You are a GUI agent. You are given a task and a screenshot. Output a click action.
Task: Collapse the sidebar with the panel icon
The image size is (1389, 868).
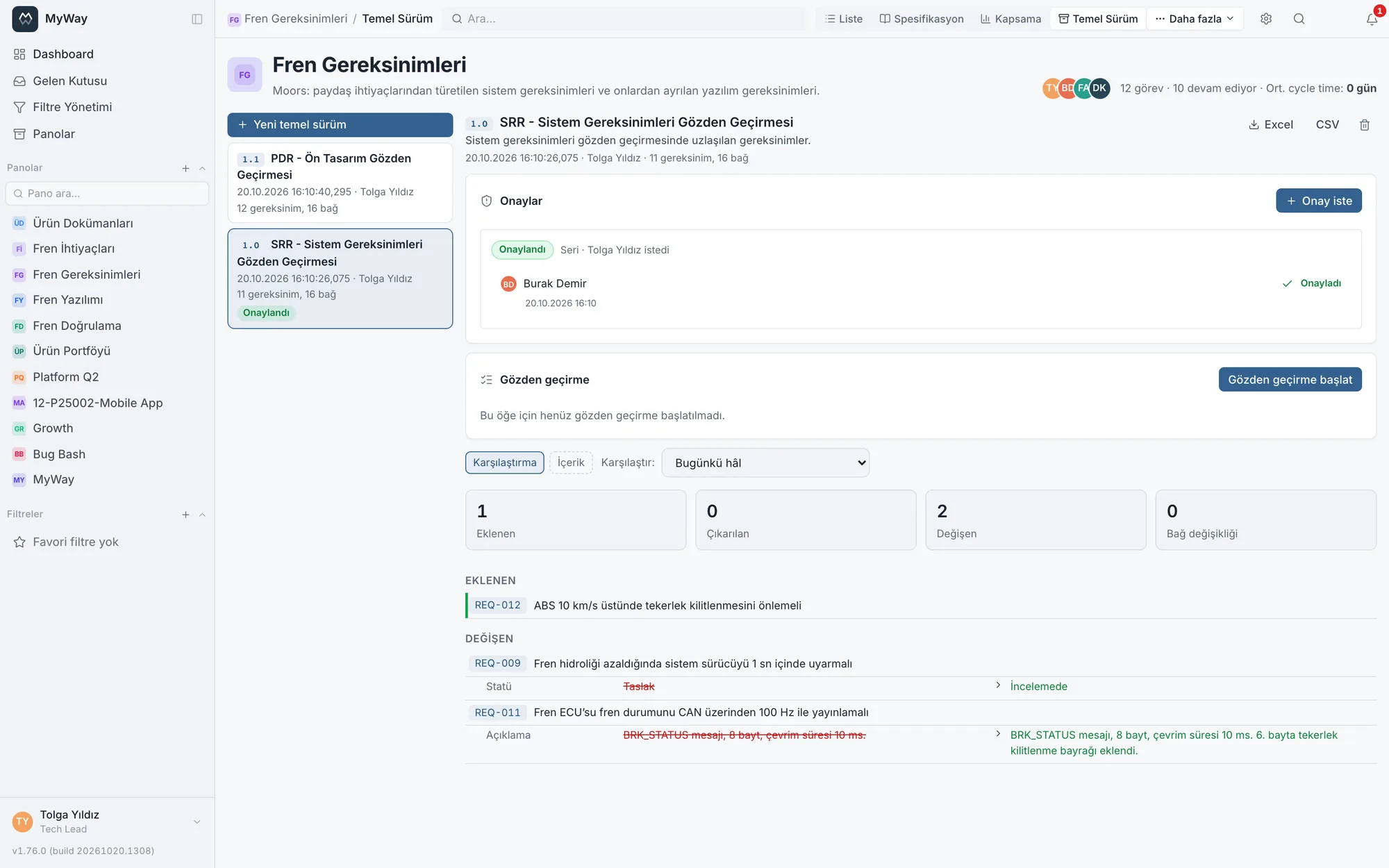coord(197,19)
